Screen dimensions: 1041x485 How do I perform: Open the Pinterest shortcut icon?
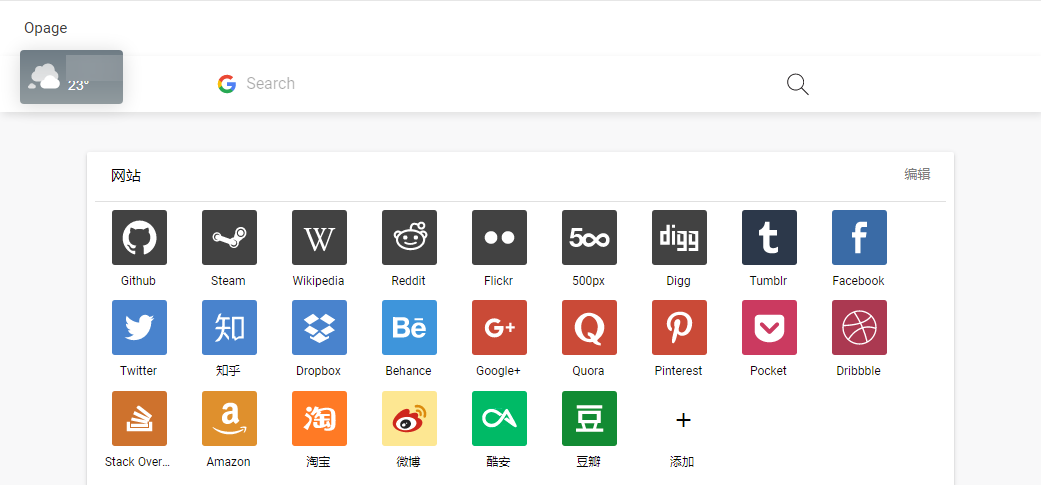click(679, 328)
